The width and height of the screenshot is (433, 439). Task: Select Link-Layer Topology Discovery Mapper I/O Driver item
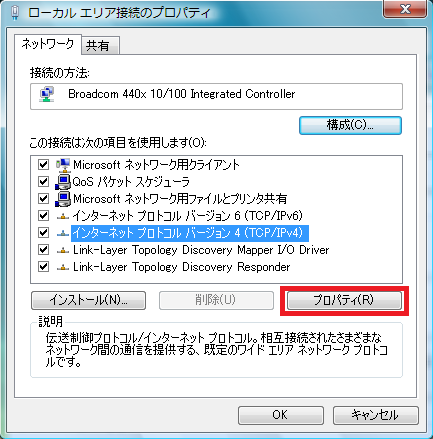201,250
